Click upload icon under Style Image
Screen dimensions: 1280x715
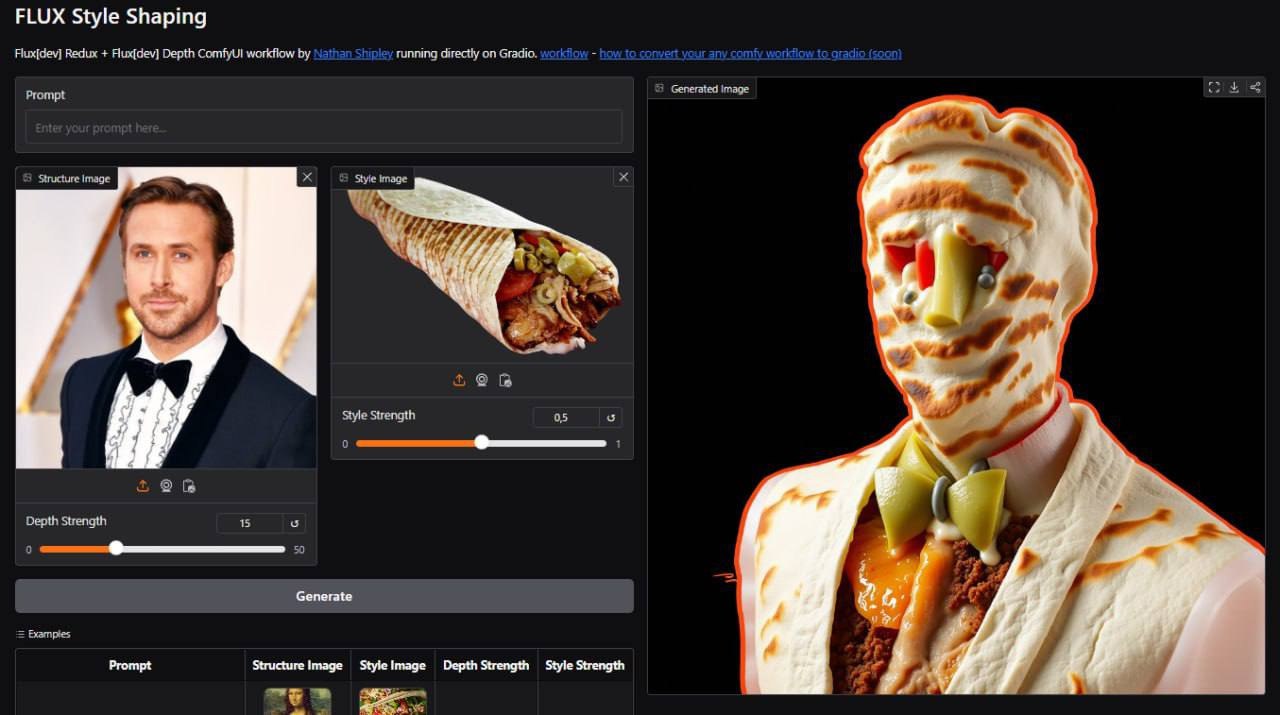(x=459, y=380)
